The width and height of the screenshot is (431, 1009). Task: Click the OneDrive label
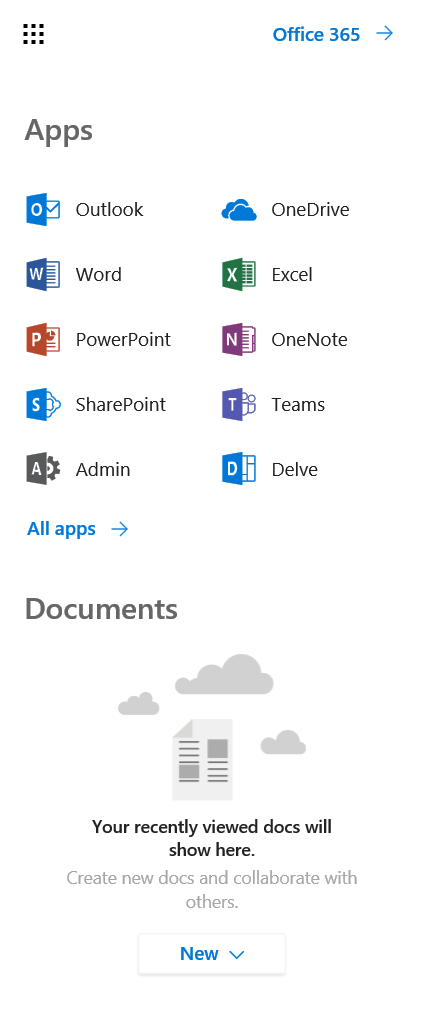pyautogui.click(x=310, y=210)
